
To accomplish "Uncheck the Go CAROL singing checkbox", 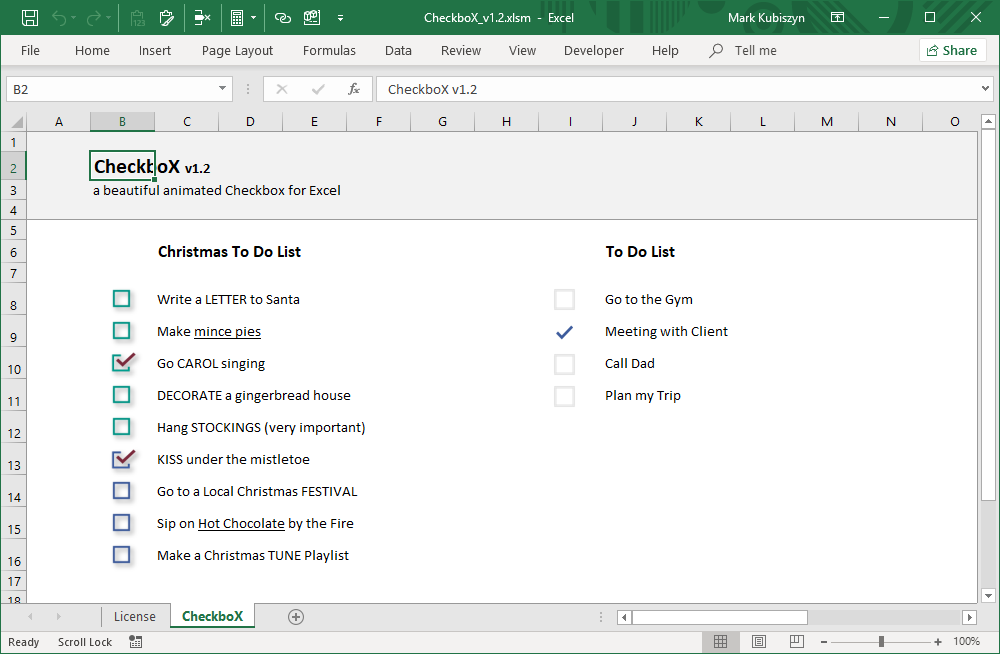I will (x=122, y=363).
